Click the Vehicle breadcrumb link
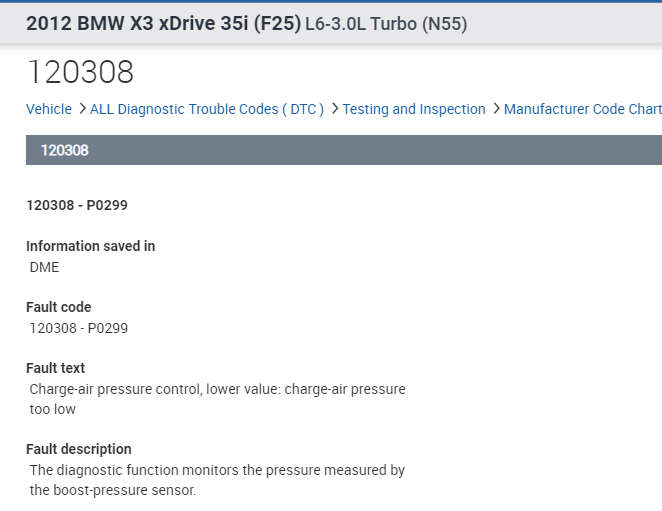662x511 pixels. click(49, 109)
